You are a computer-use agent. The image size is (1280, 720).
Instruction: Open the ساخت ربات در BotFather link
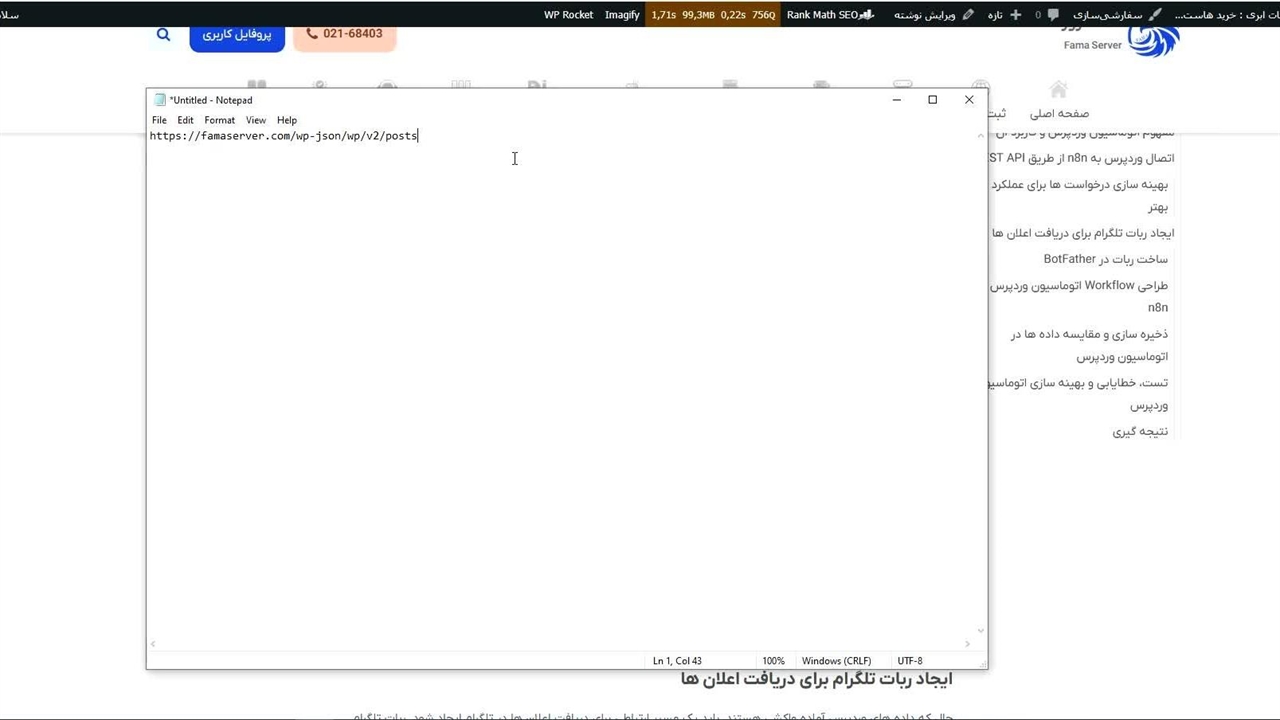(1105, 259)
